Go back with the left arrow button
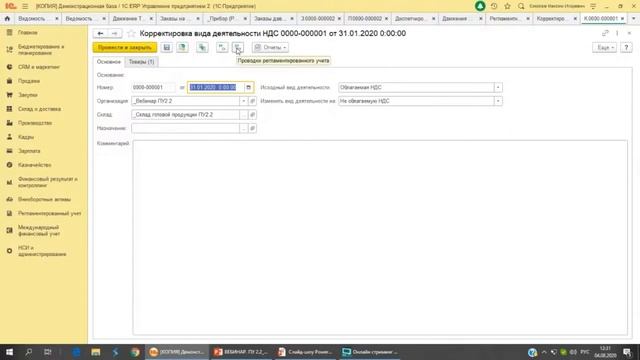This screenshot has width=640, height=360. point(100,33)
